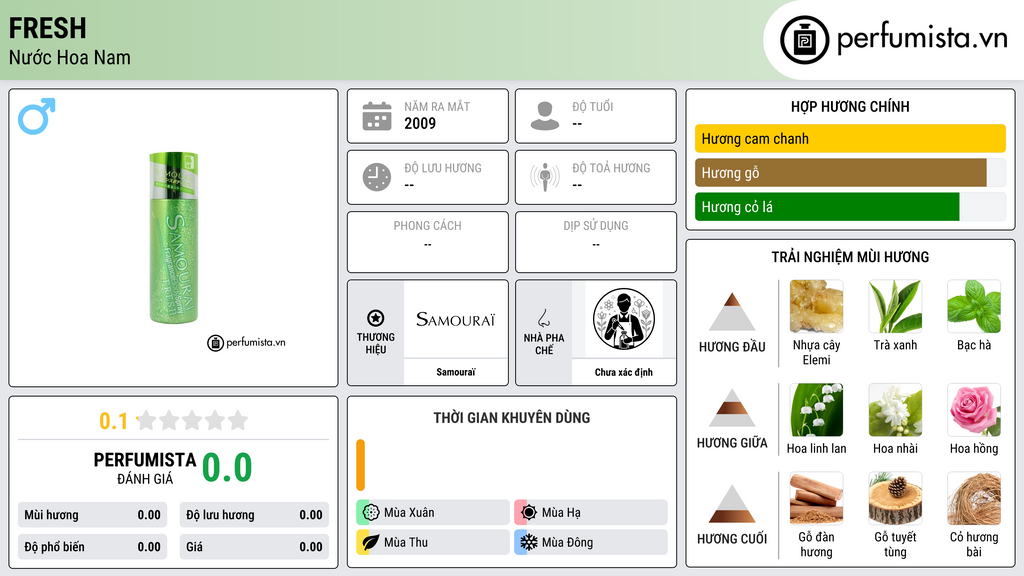The image size is (1024, 576).
Task: Click the person icon beside Độ tuổi
Action: click(x=545, y=116)
